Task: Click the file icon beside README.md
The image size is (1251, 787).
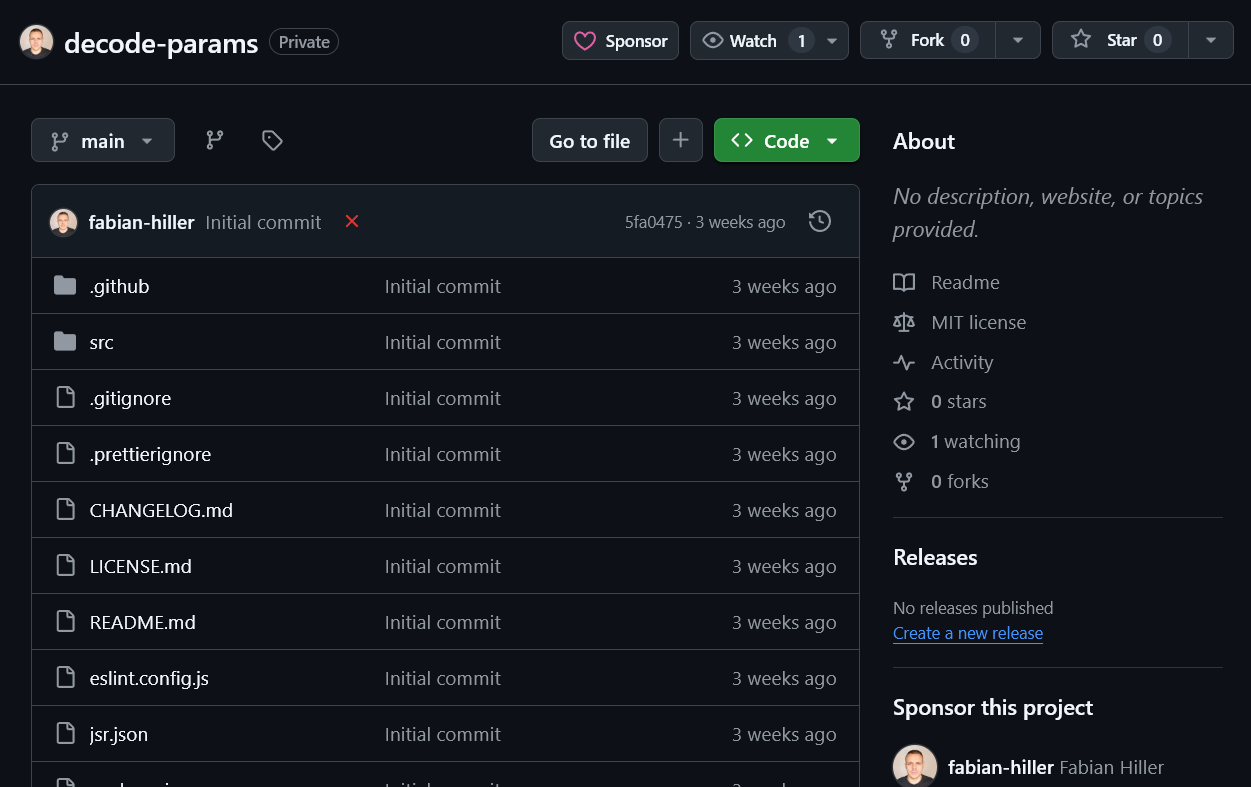Action: (66, 622)
